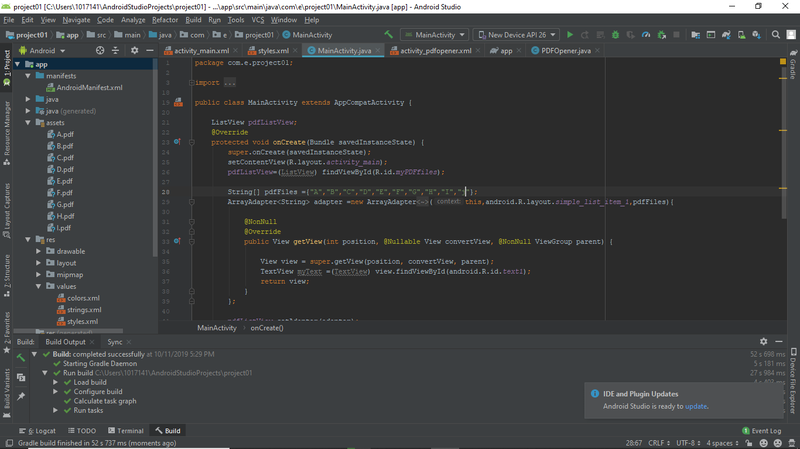Click the update link in the notification

click(x=696, y=407)
